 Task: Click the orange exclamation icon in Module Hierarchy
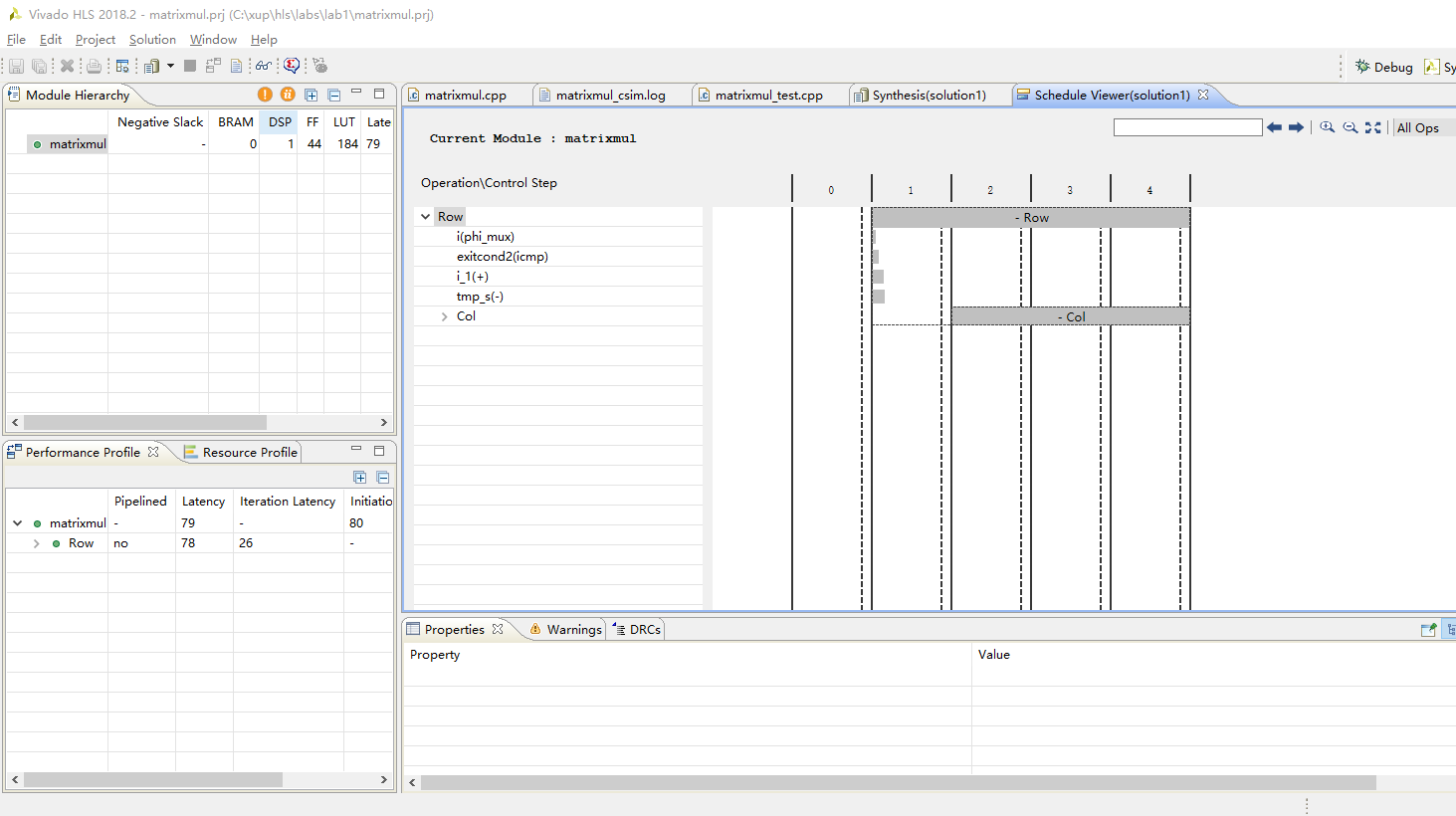[x=265, y=95]
